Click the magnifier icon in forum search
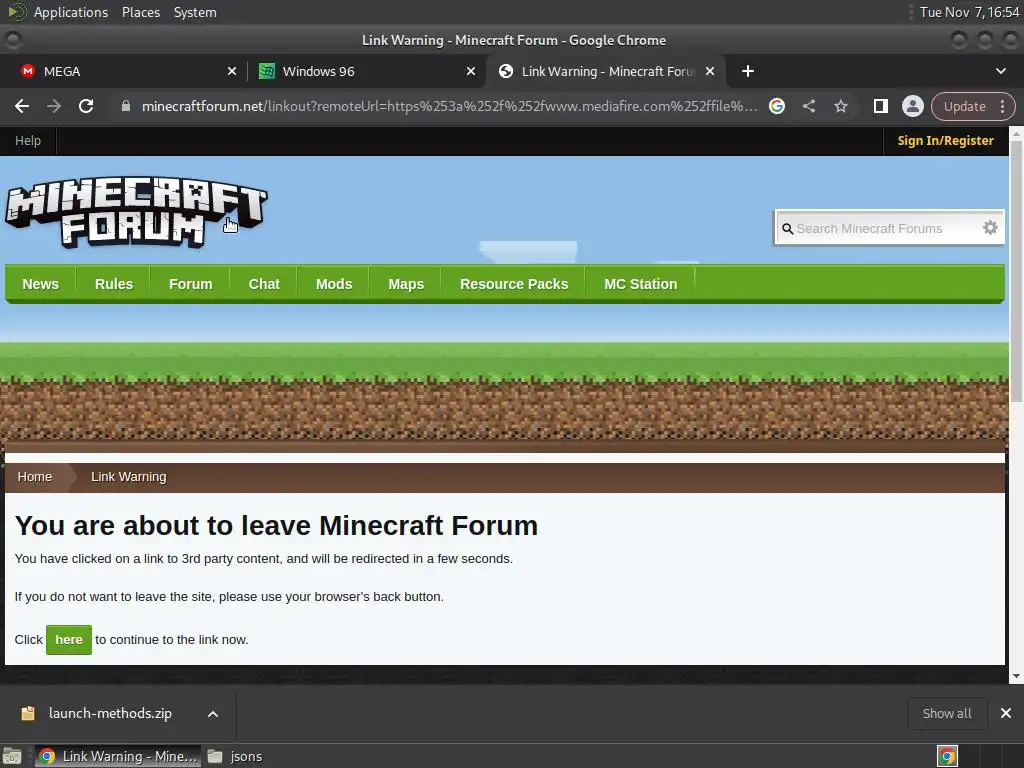Screen dimensions: 1024x768 (788, 229)
